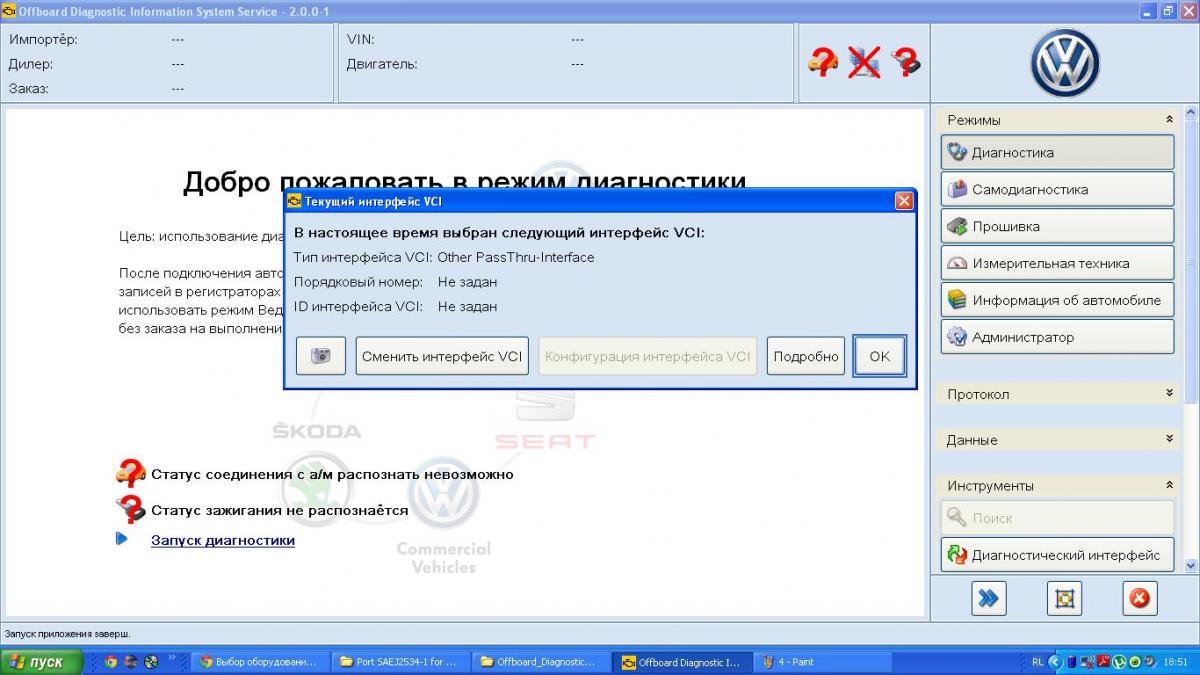This screenshot has width=1200, height=675.
Task: Click the vehicle connection status icon in header
Action: [x=822, y=63]
